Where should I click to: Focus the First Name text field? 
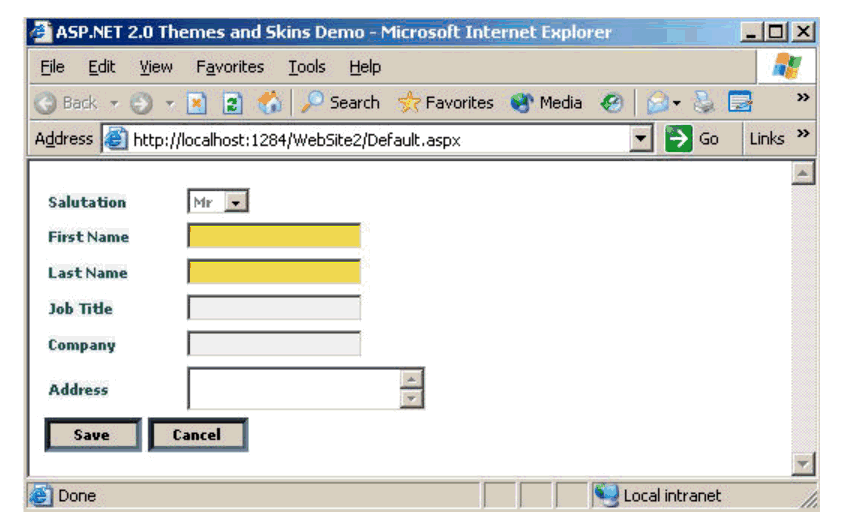(x=273, y=237)
